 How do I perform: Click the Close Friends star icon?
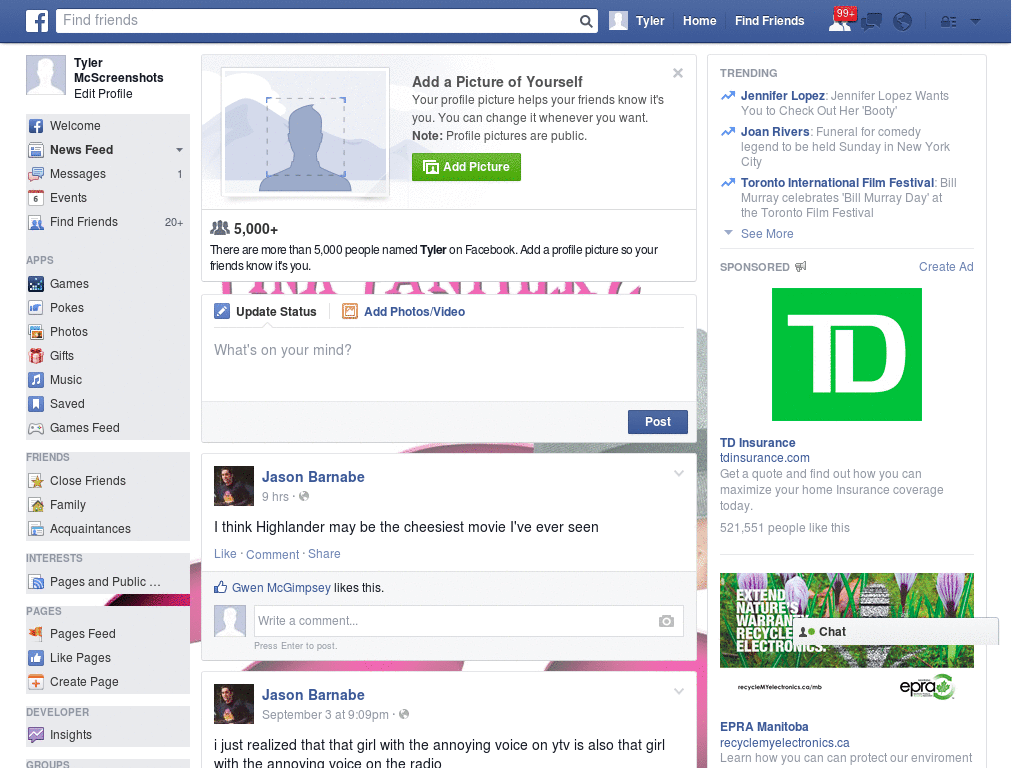click(36, 481)
